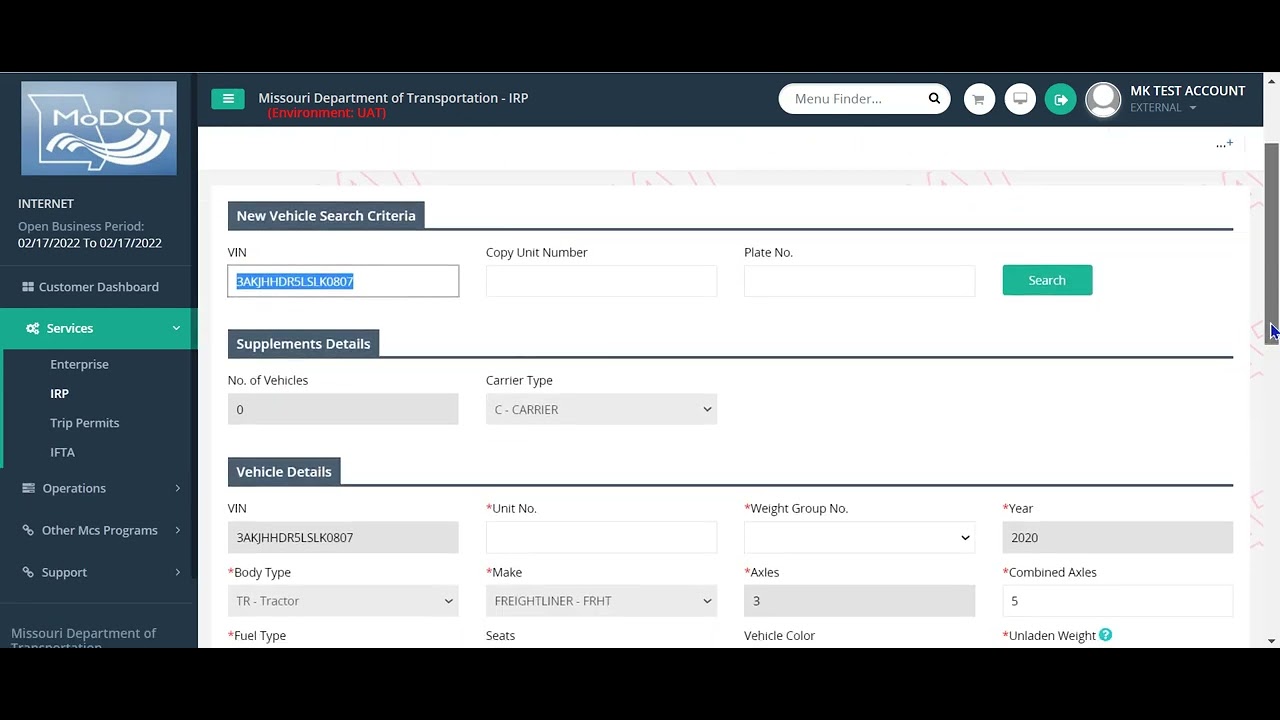Click the Environment: UAT label
Viewport: 1280px width, 720px height.
click(327, 113)
